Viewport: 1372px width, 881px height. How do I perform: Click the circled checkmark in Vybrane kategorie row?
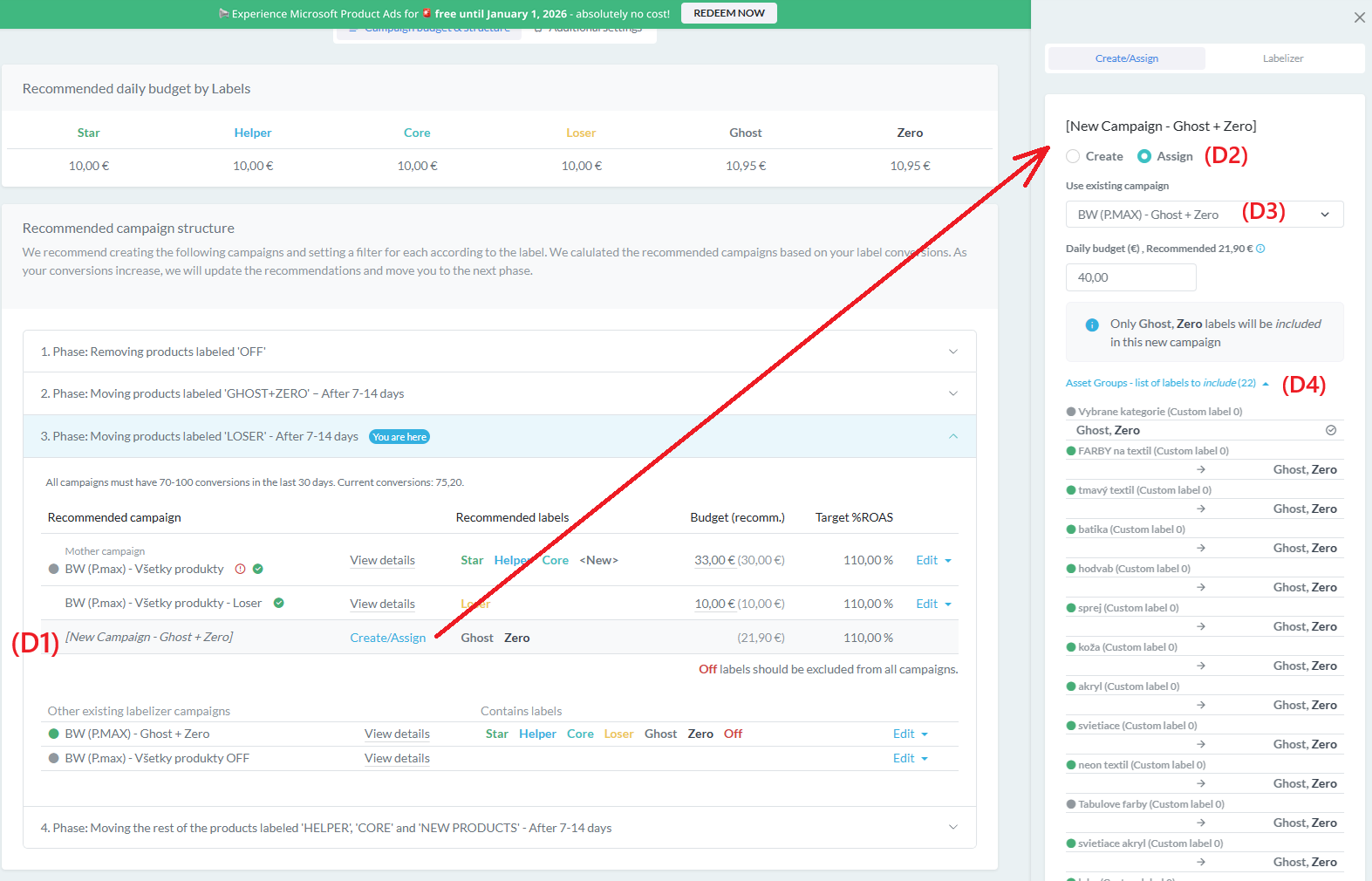[1331, 430]
